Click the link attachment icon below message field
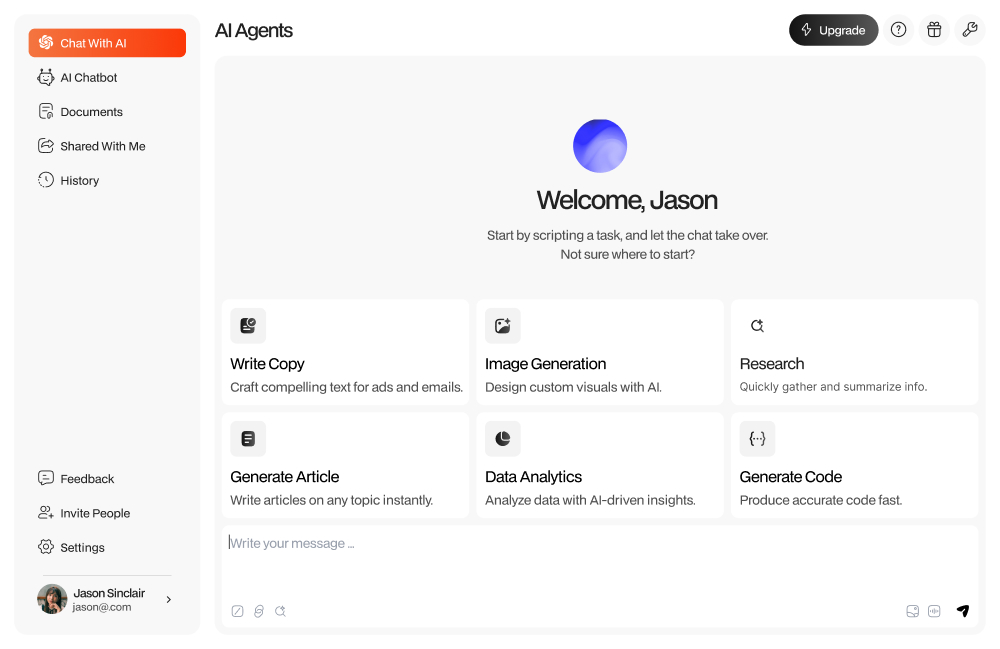The image size is (1000, 649). [259, 611]
